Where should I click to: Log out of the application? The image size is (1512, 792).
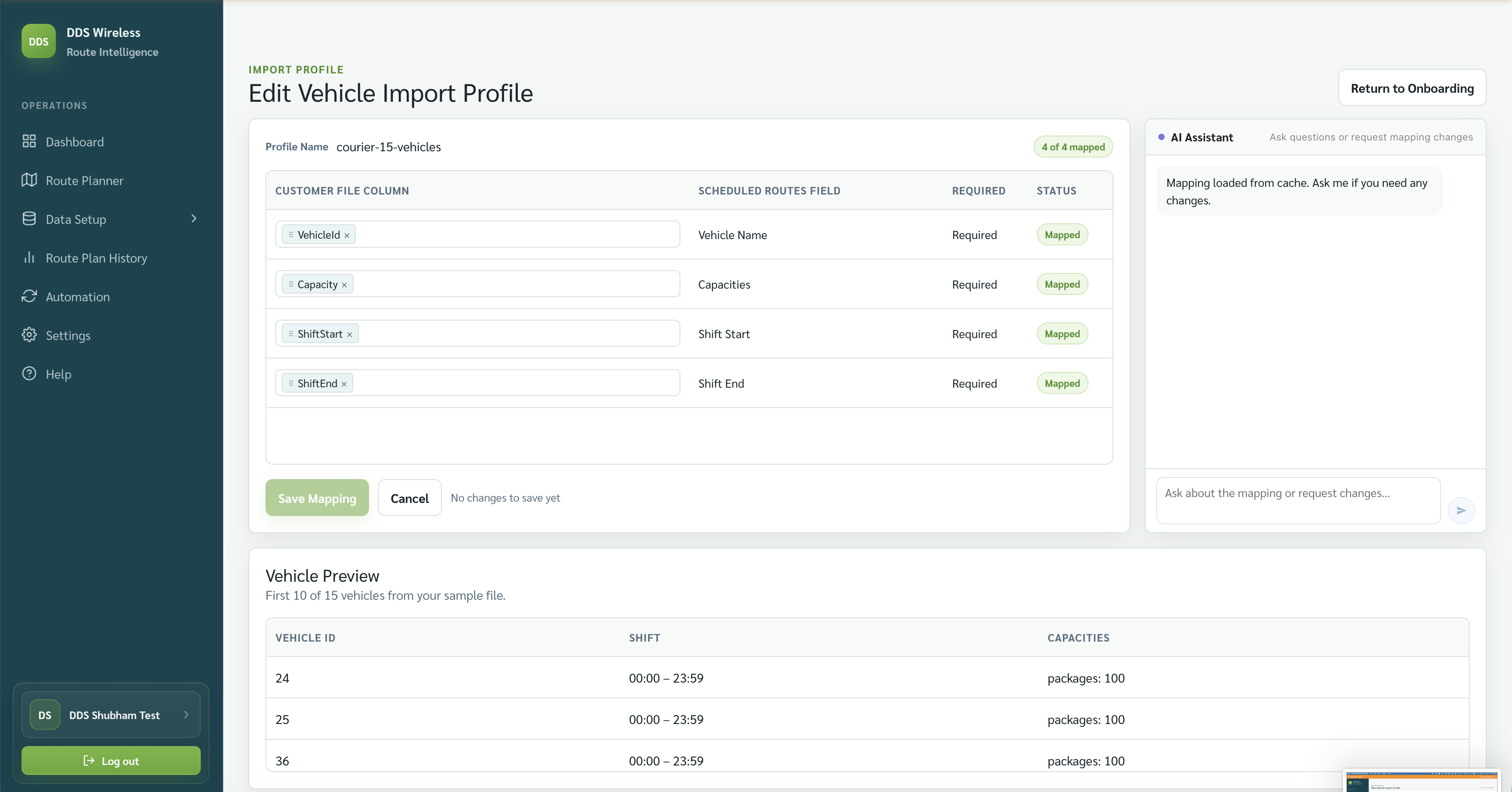click(111, 760)
